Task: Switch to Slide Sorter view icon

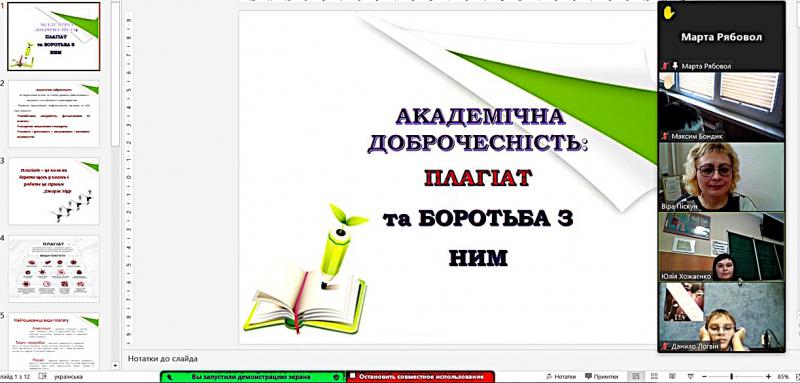Action: [x=654, y=376]
